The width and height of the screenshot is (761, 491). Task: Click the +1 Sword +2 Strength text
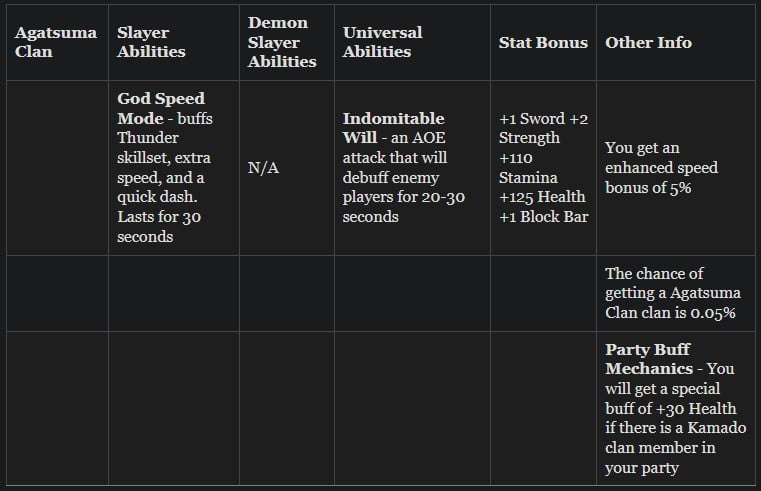tap(543, 128)
